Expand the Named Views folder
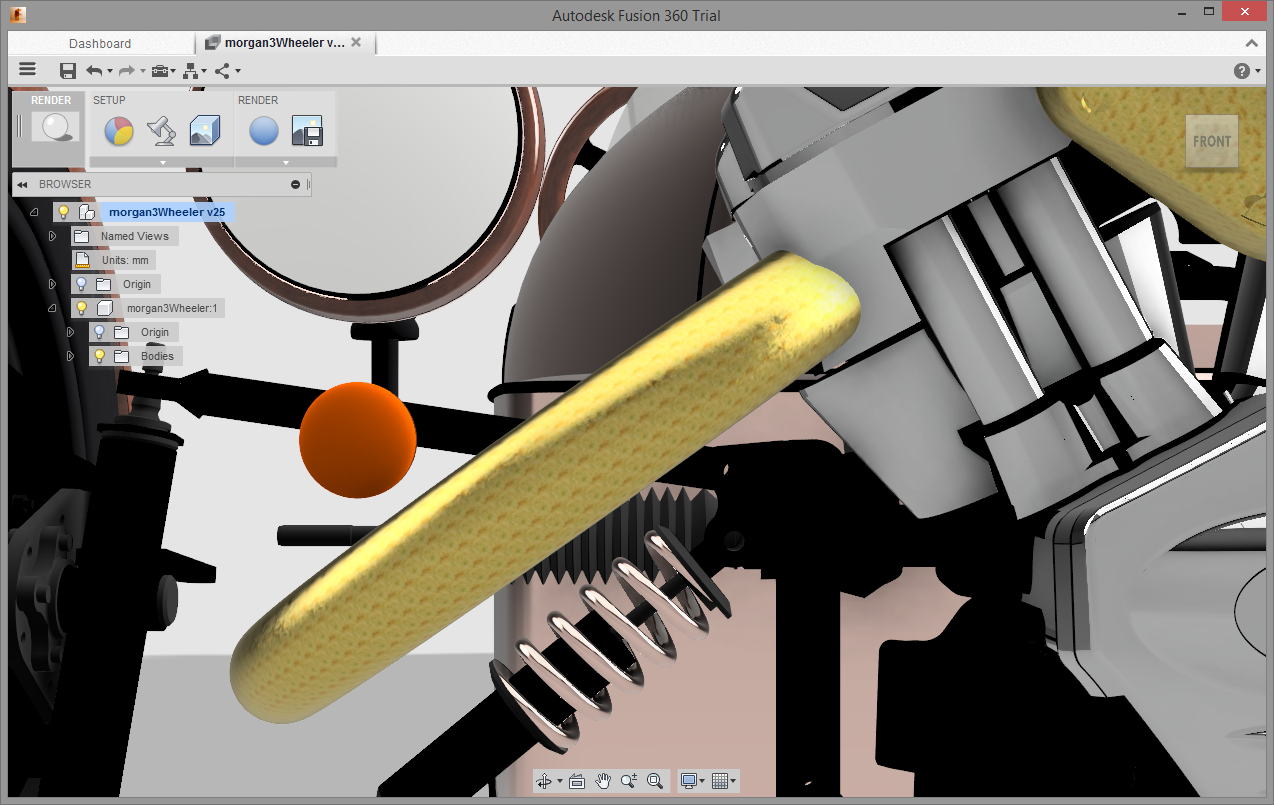 [x=53, y=236]
